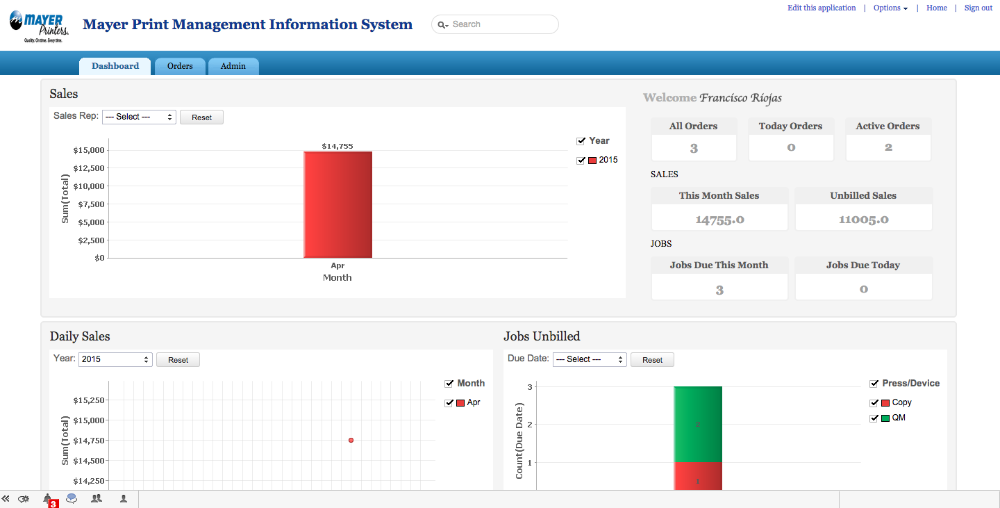
Task: Click the green QM bar segment
Action: click(698, 424)
